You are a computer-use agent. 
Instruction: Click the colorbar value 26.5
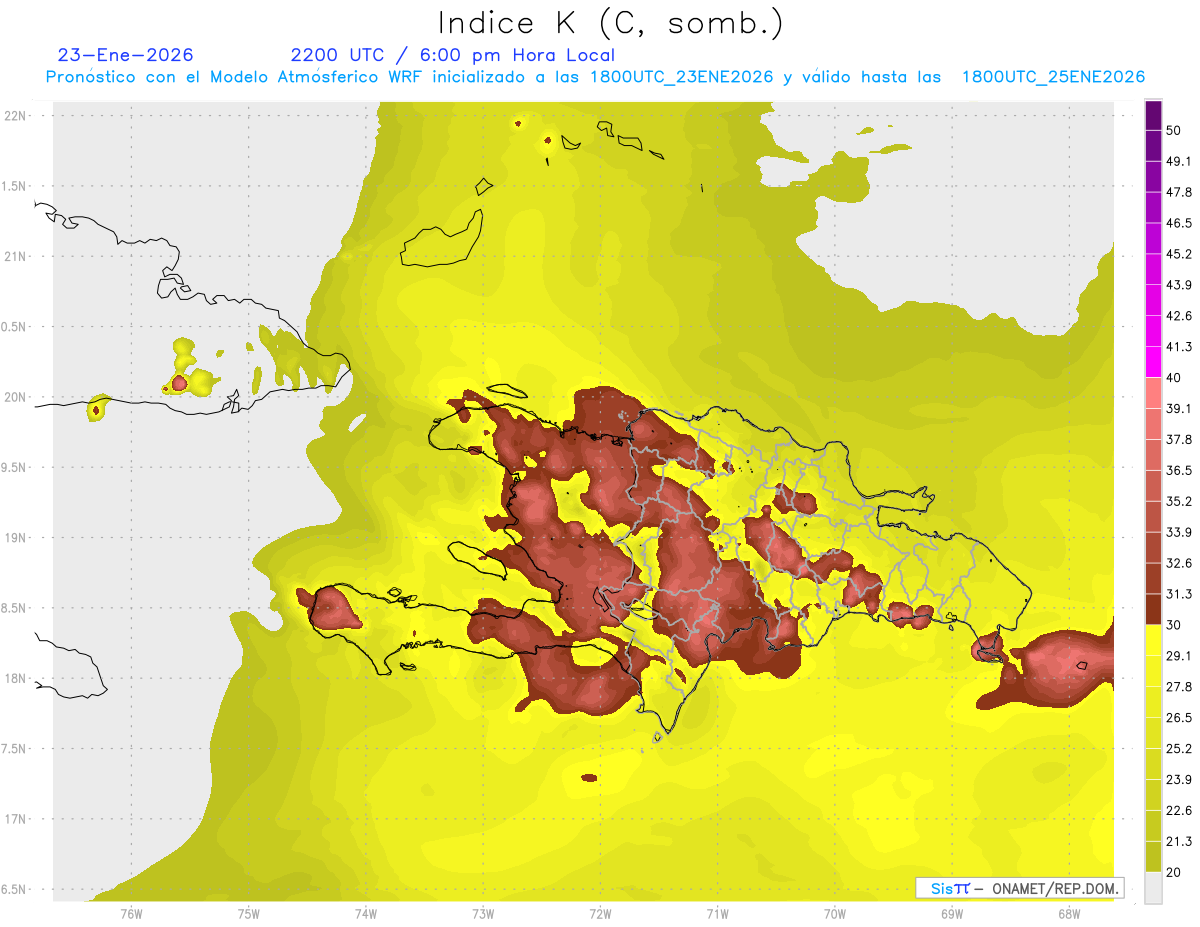point(1179,718)
